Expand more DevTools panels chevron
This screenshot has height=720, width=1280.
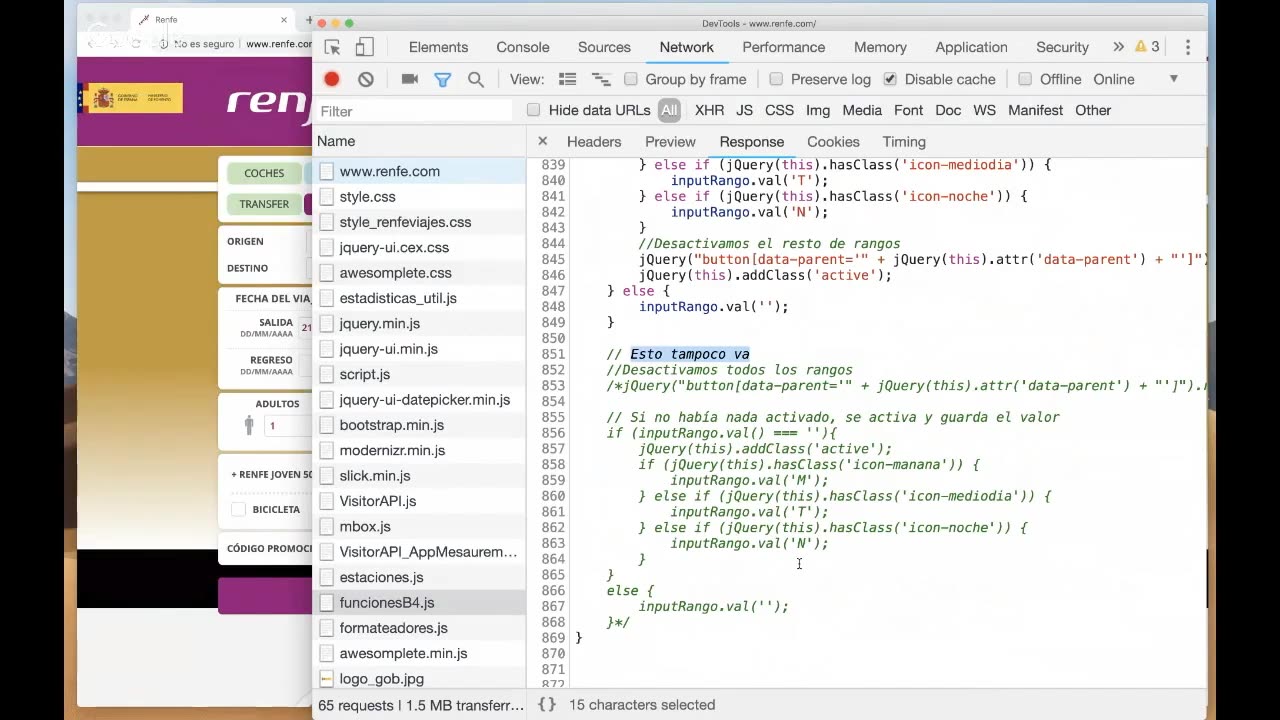1118,47
